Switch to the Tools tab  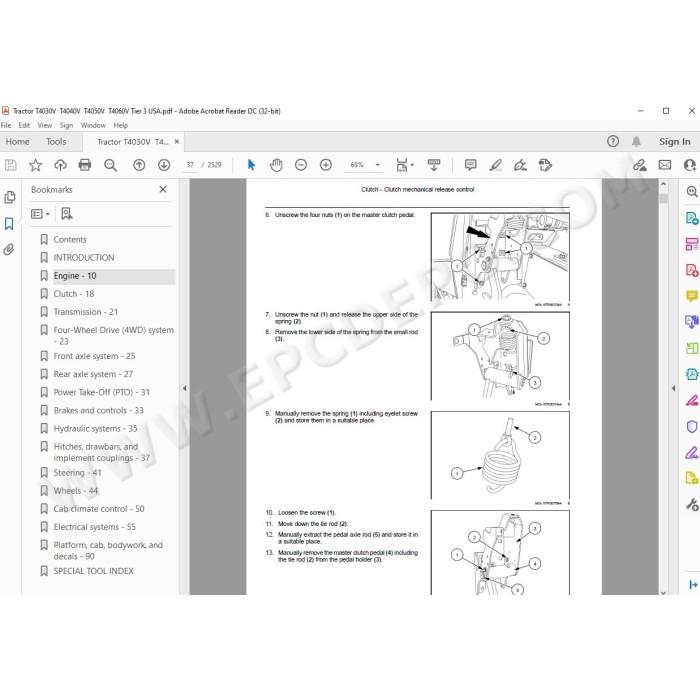pos(56,142)
